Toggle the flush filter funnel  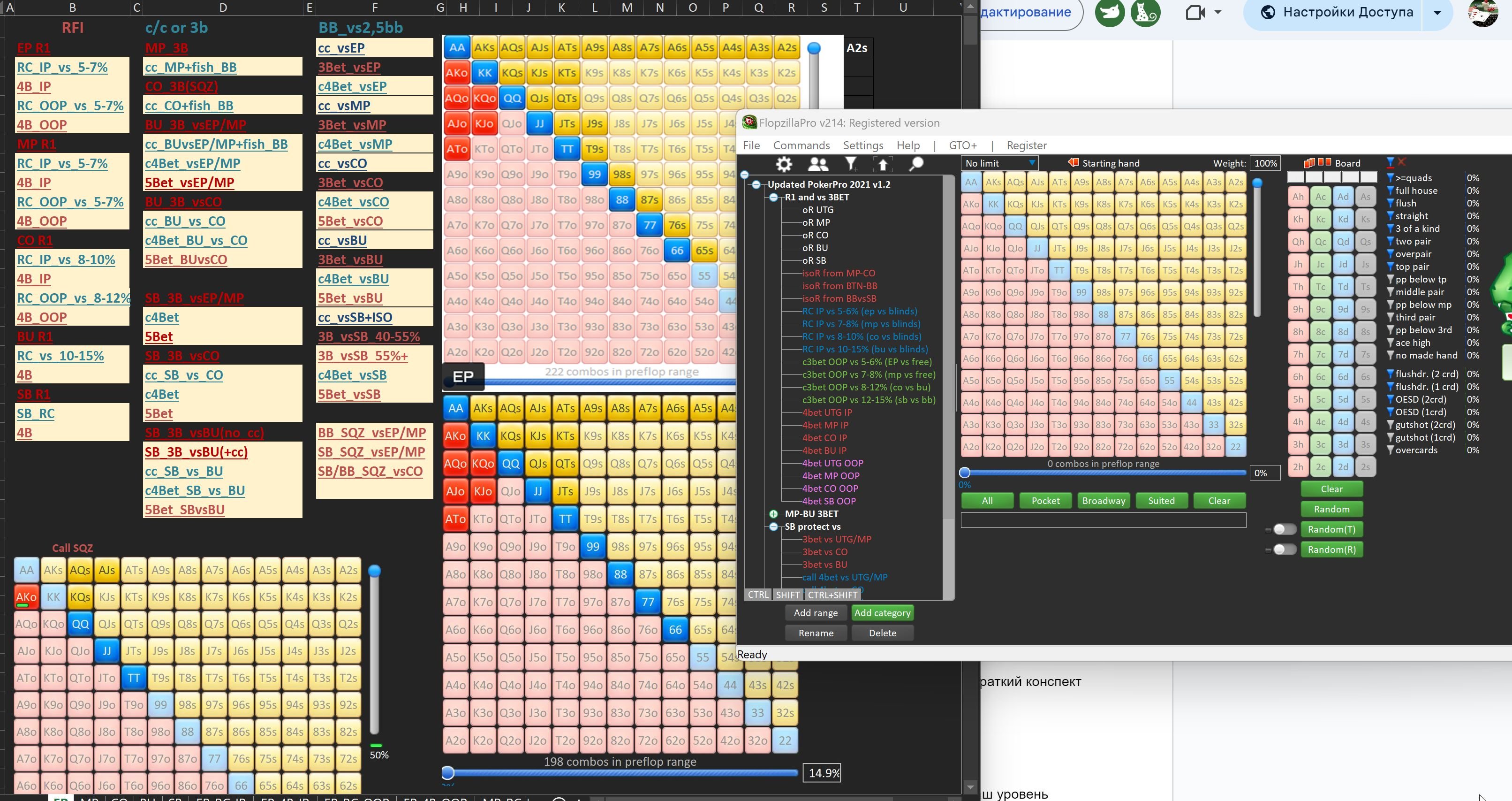(x=1390, y=203)
